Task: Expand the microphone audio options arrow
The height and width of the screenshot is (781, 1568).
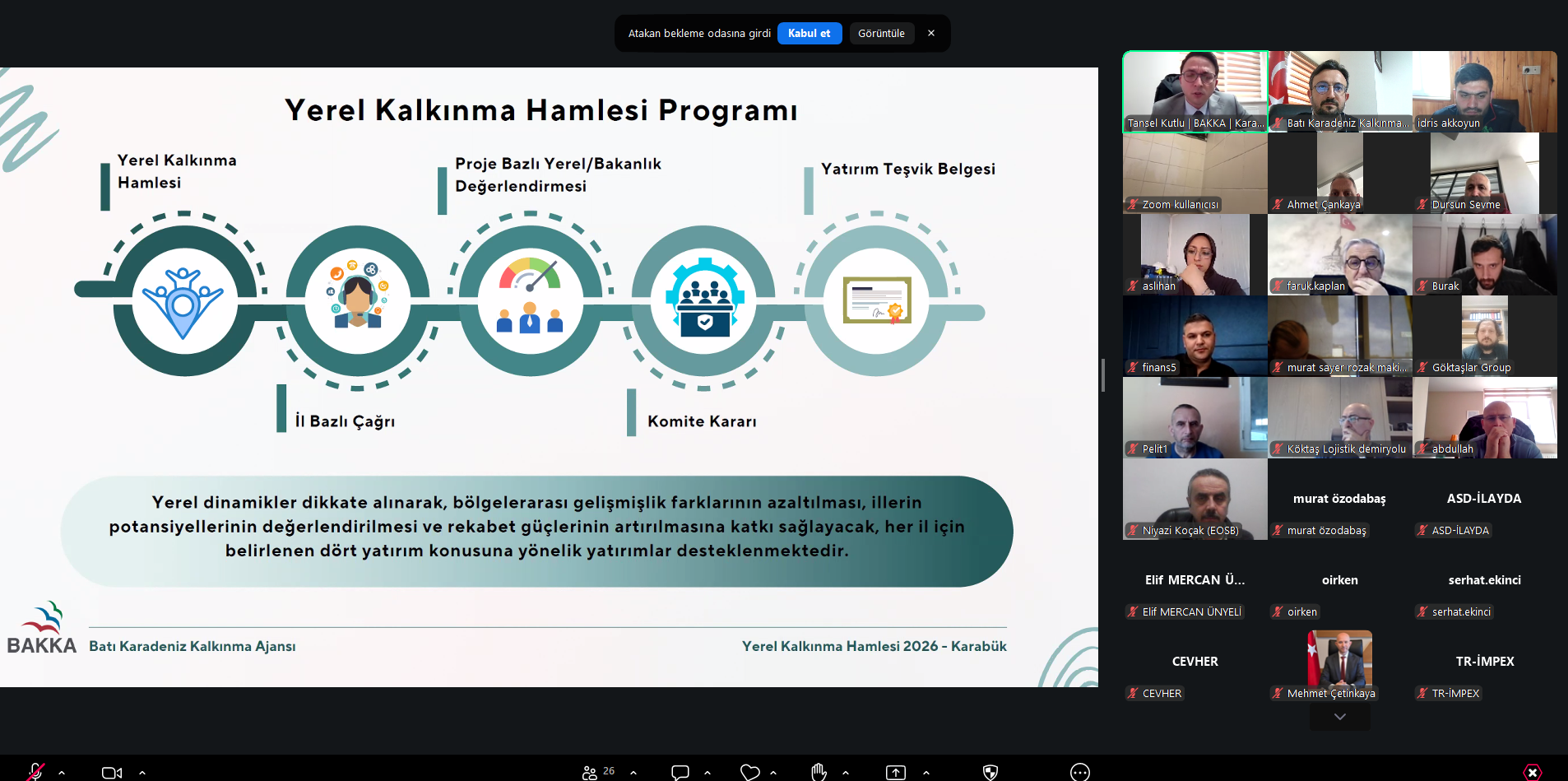Action: (62, 773)
